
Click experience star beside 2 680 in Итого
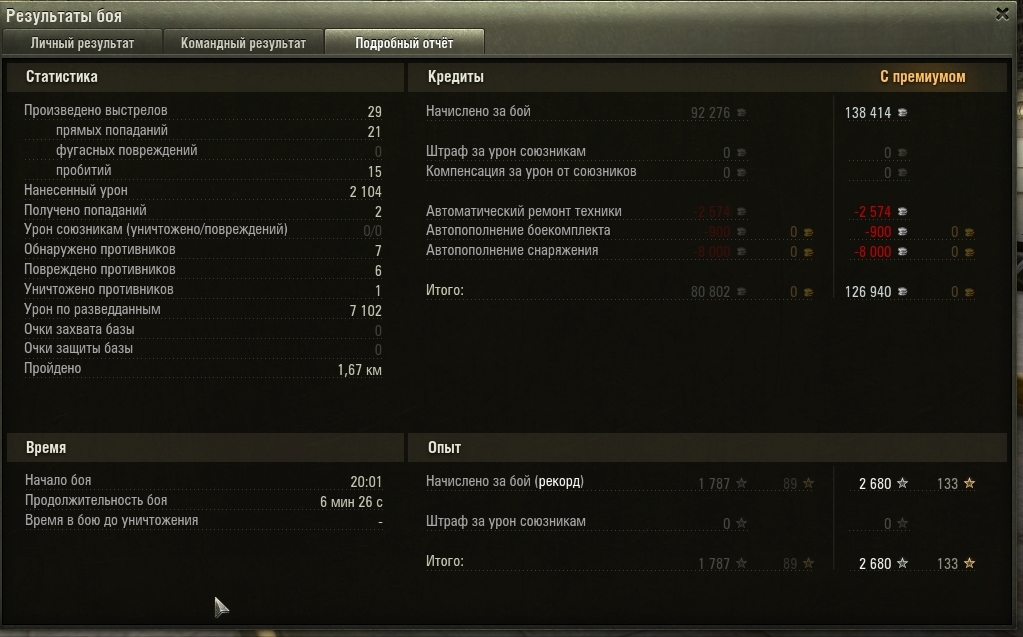click(x=902, y=563)
